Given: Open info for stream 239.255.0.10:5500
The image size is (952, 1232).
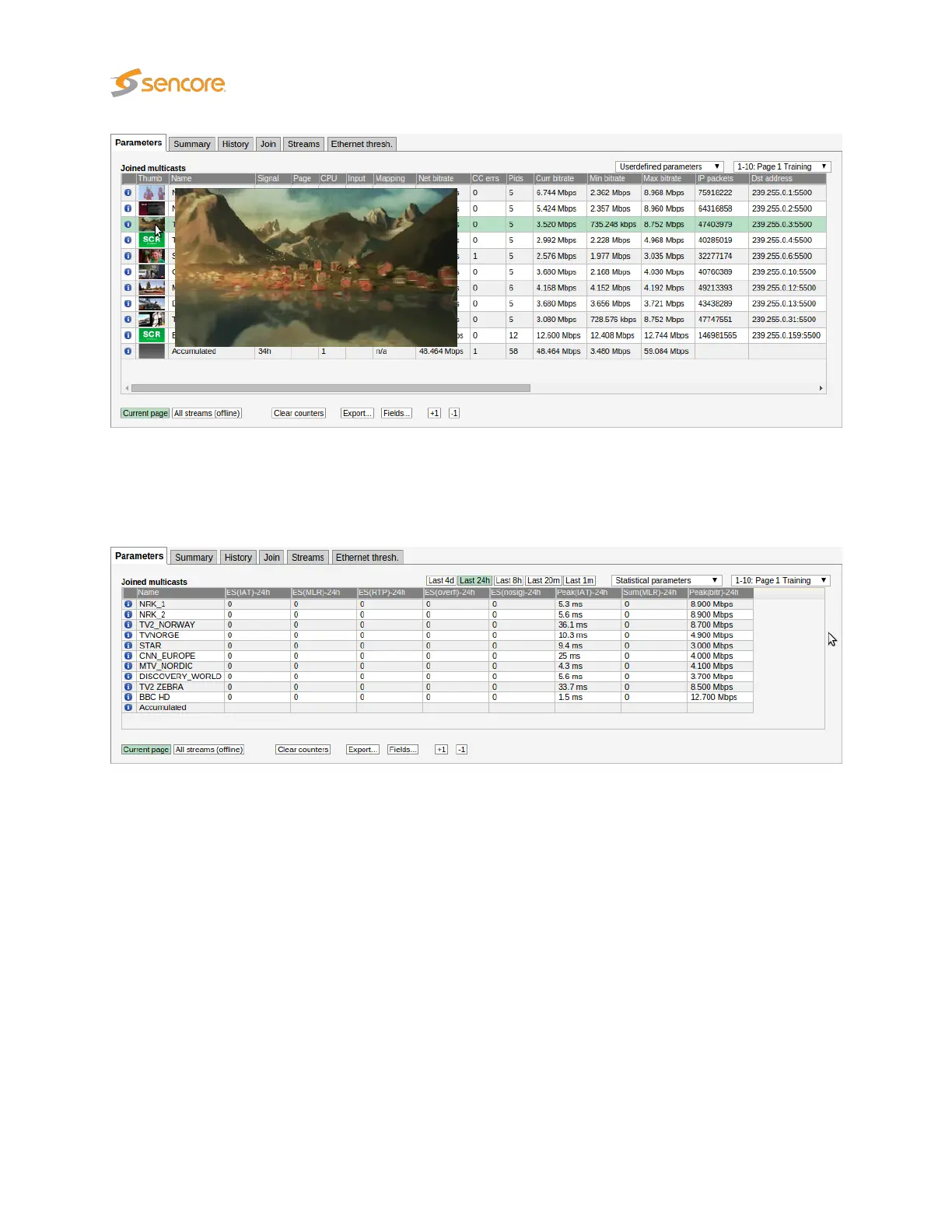Looking at the screenshot, I should (128, 272).
